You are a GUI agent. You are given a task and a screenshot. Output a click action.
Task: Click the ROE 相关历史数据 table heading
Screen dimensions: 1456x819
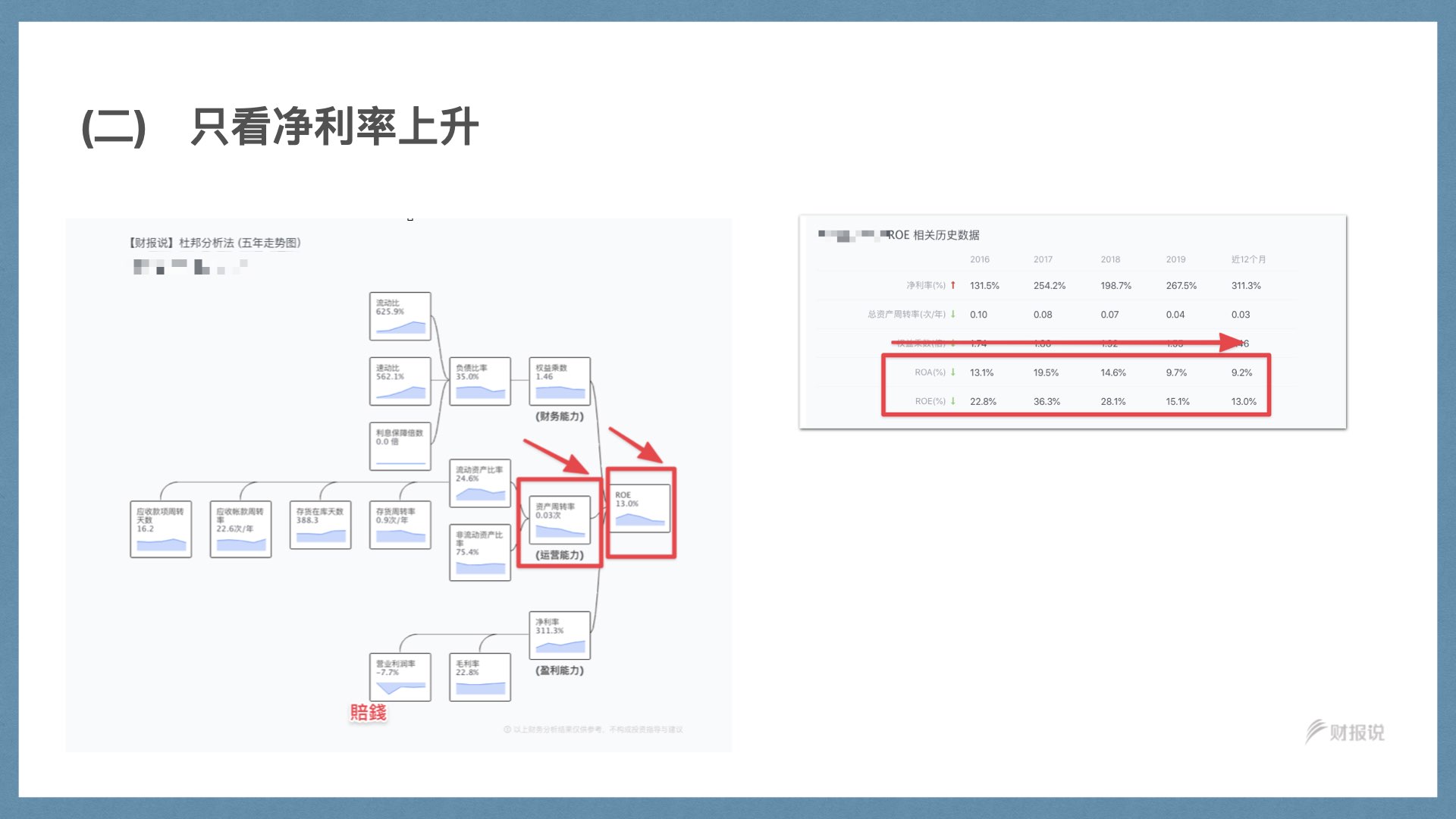pyautogui.click(x=933, y=235)
